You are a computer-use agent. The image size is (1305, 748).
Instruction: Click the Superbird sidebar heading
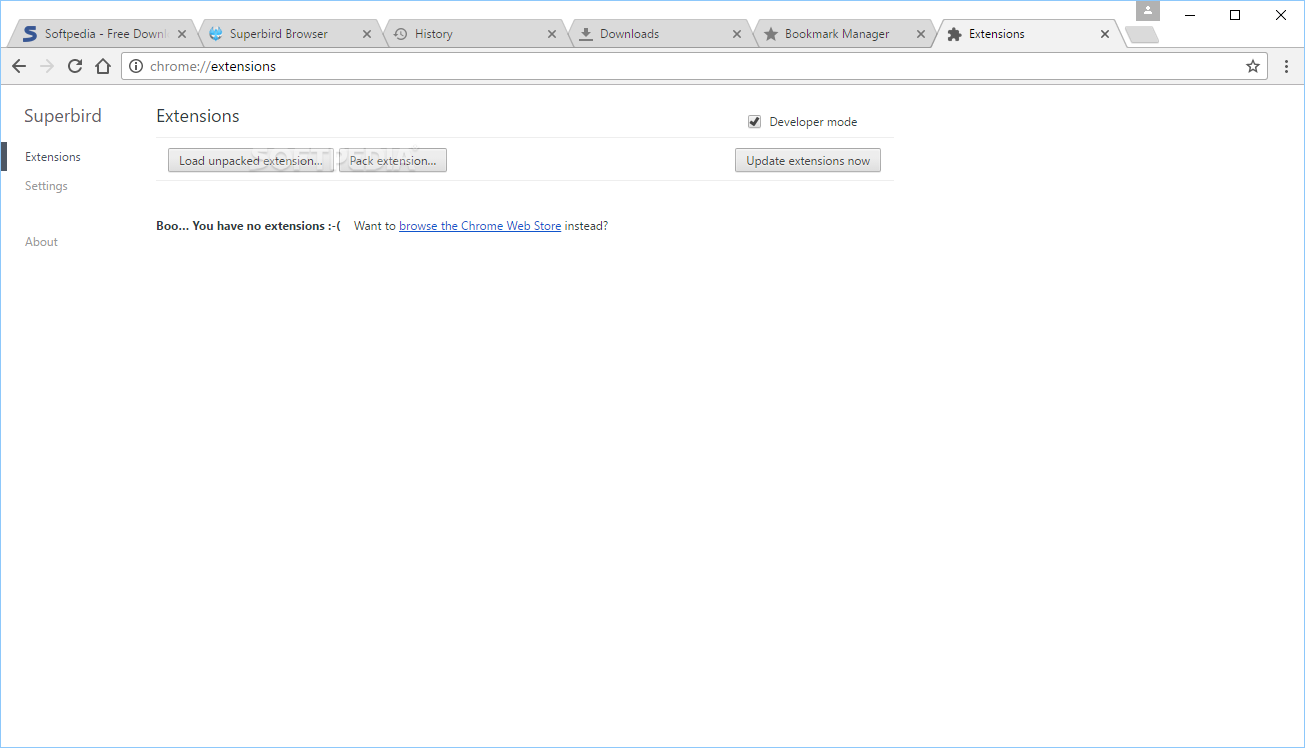(63, 116)
